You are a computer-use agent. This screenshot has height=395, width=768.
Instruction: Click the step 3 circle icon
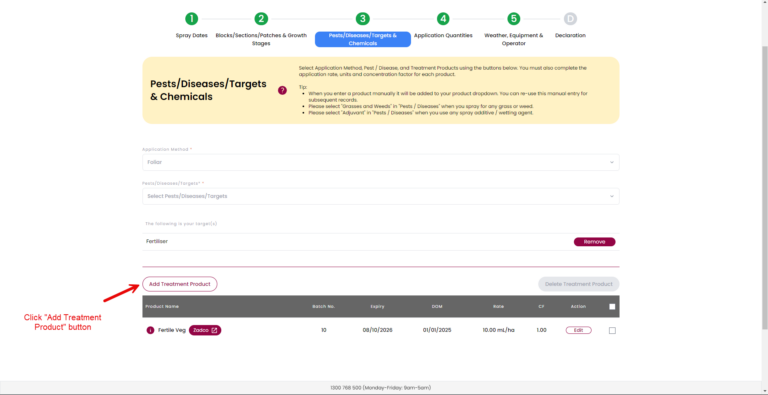pyautogui.click(x=362, y=19)
